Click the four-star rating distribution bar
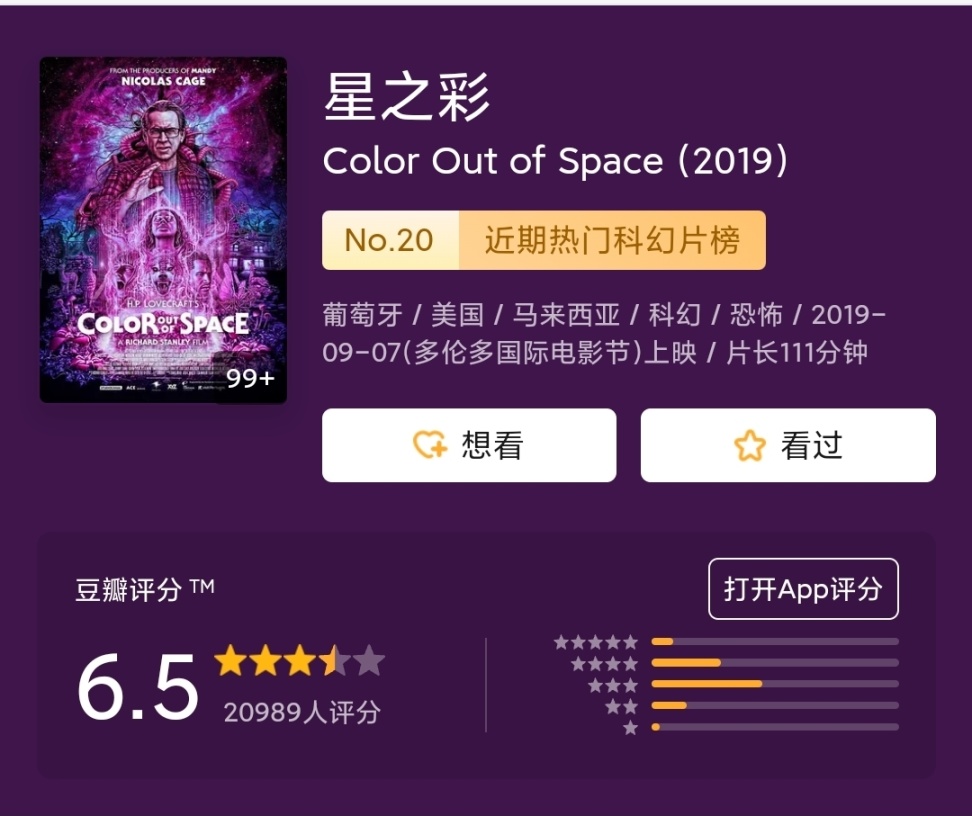Image resolution: width=972 pixels, height=816 pixels. [774, 663]
